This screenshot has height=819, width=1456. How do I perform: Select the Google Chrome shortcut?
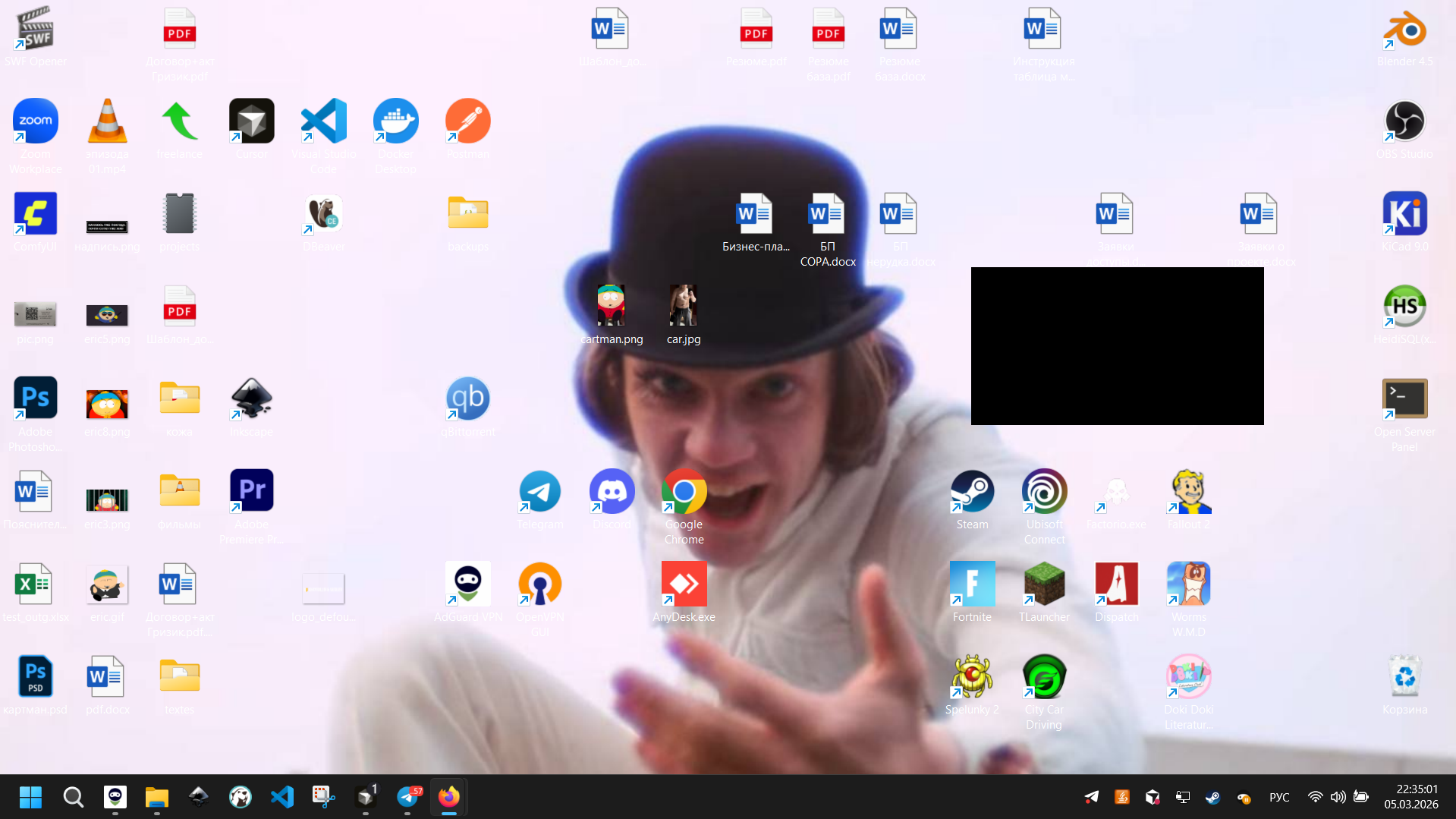684,492
